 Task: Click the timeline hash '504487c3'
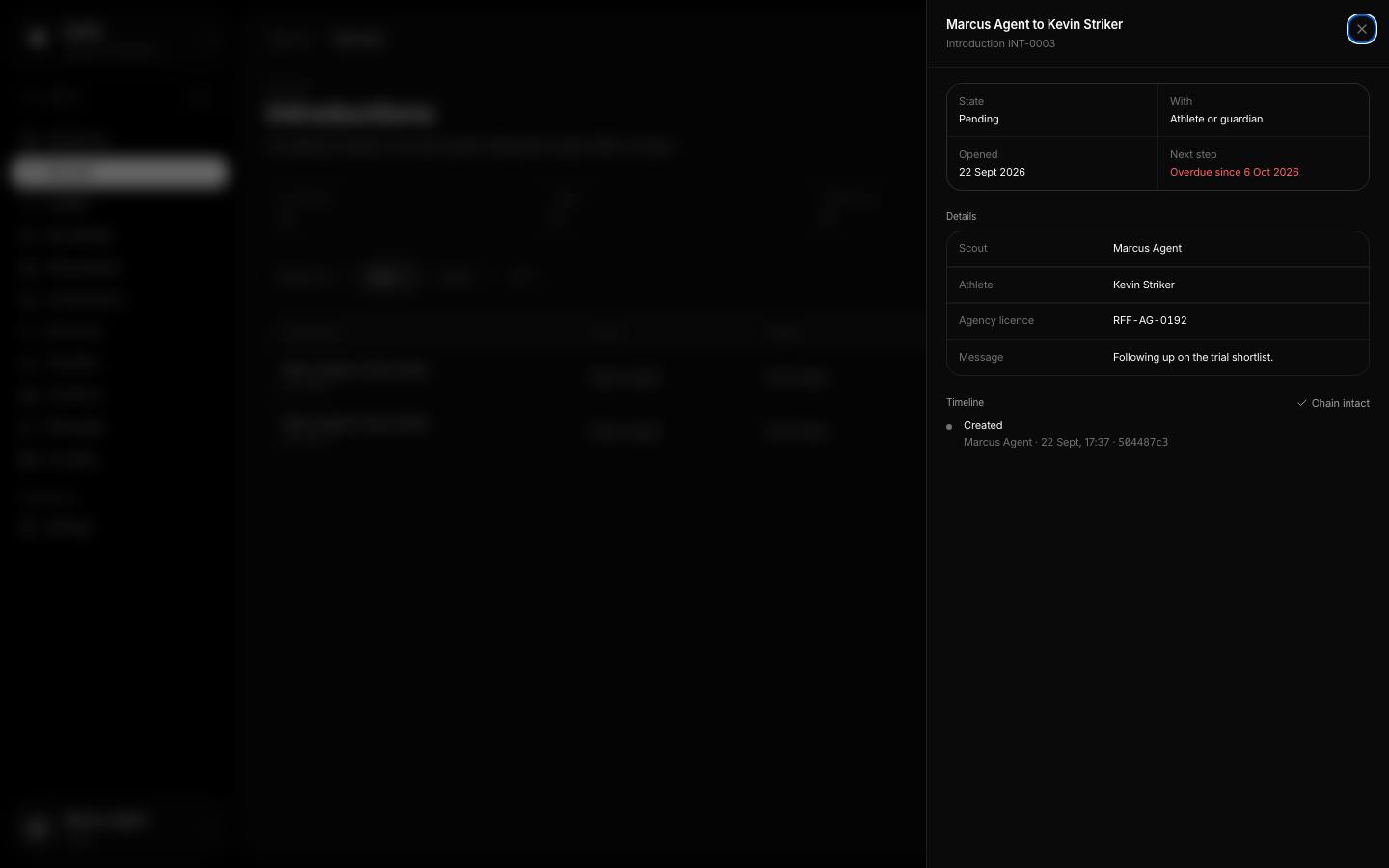(1143, 442)
